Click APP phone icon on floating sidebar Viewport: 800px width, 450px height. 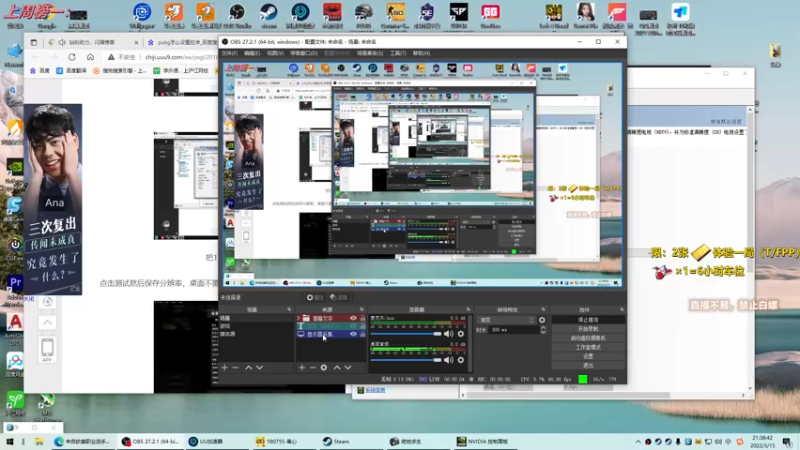click(x=47, y=350)
